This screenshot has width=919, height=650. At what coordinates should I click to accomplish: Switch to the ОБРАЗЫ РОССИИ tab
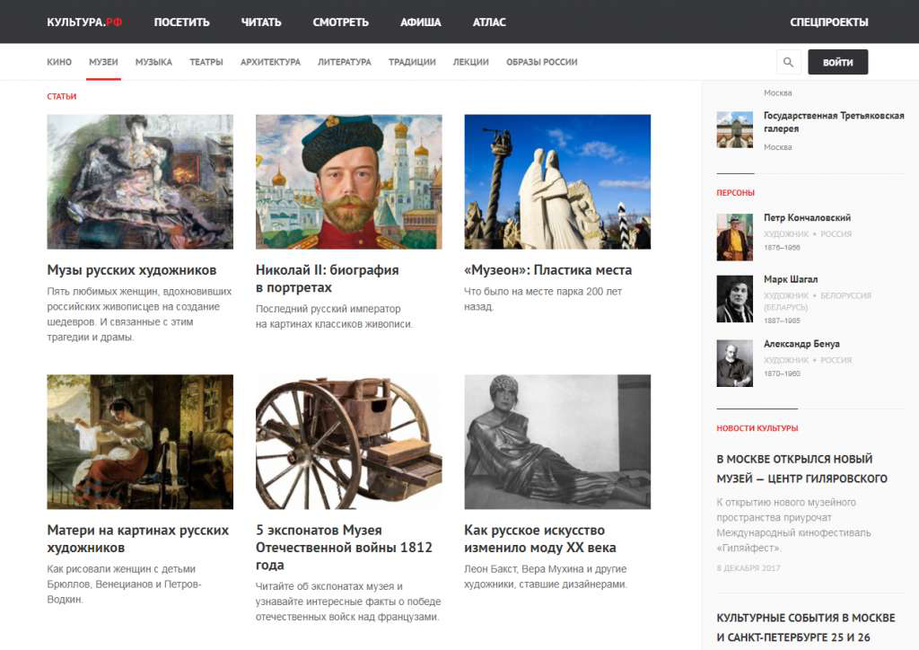542,62
